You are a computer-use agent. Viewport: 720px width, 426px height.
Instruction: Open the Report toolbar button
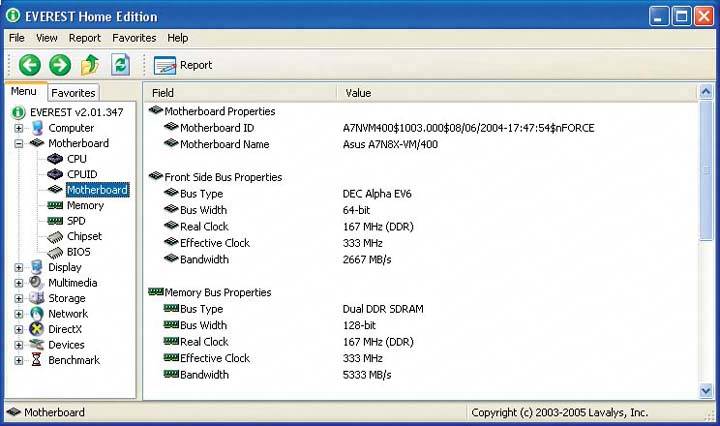click(x=184, y=65)
